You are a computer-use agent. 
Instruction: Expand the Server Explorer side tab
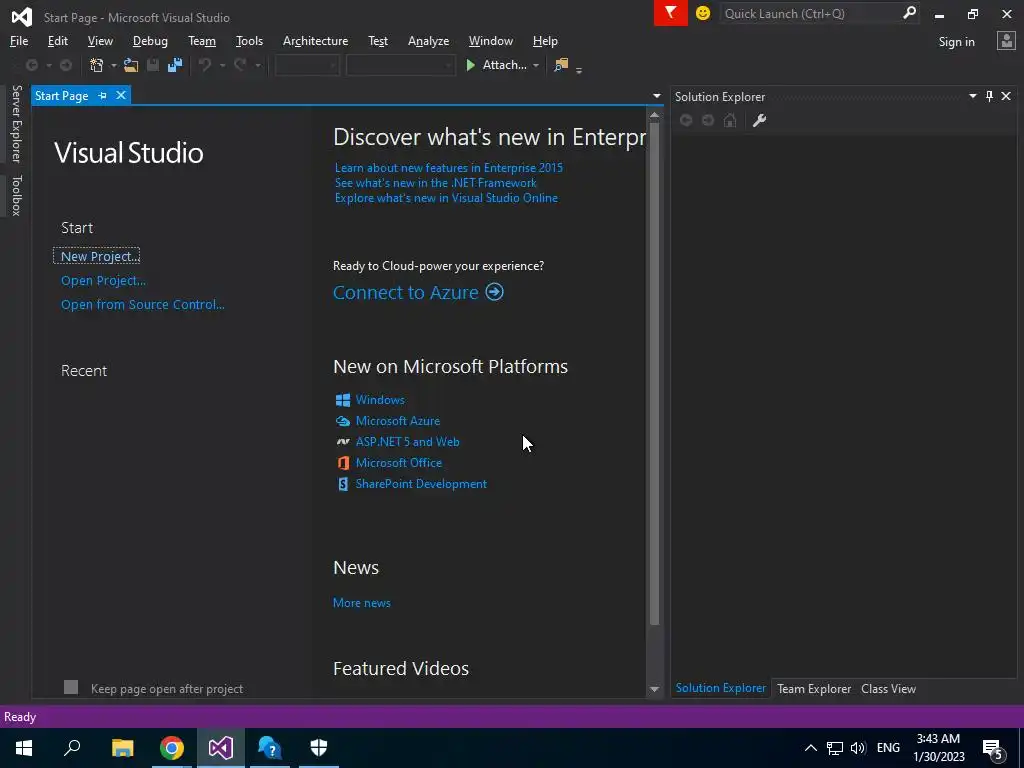16,123
